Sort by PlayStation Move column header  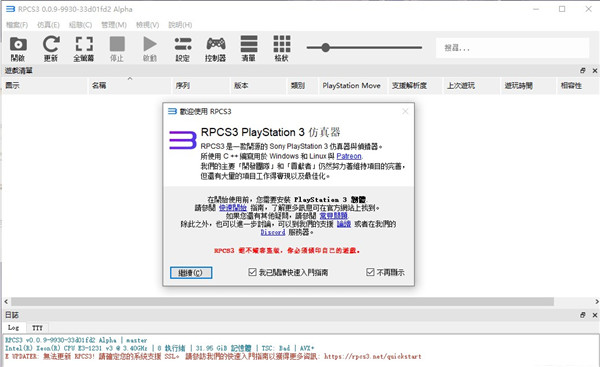tap(353, 86)
